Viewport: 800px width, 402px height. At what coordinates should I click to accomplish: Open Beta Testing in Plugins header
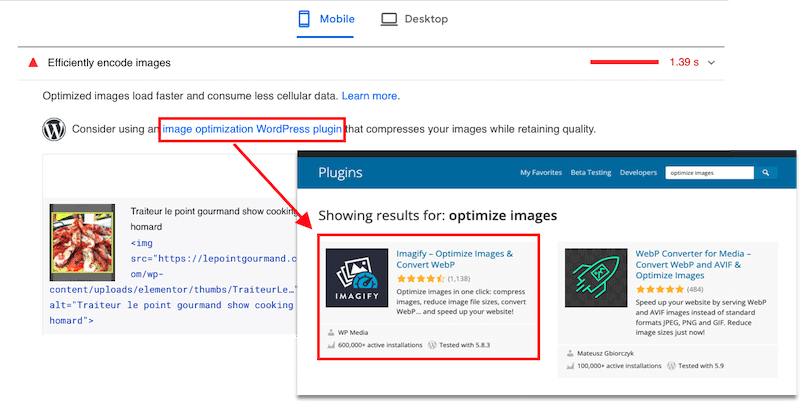click(591, 173)
